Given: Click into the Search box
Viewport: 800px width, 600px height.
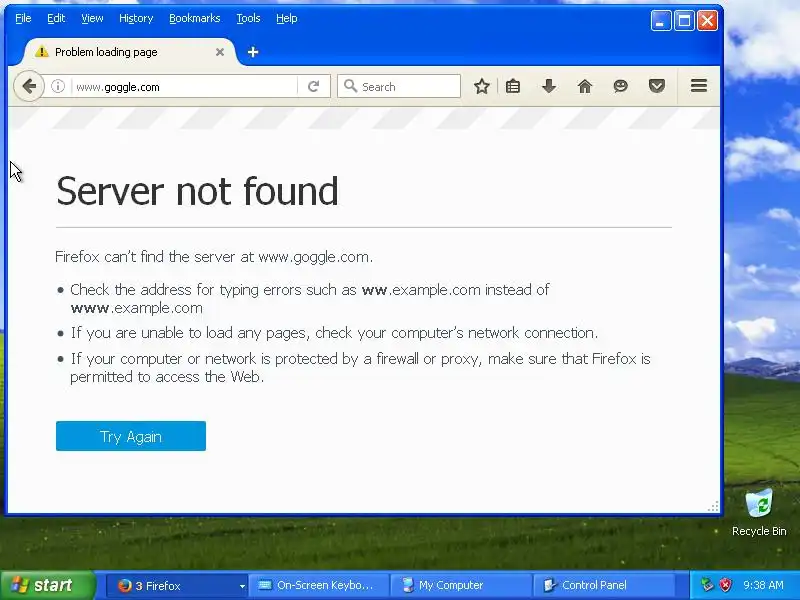Looking at the screenshot, I should coord(399,86).
